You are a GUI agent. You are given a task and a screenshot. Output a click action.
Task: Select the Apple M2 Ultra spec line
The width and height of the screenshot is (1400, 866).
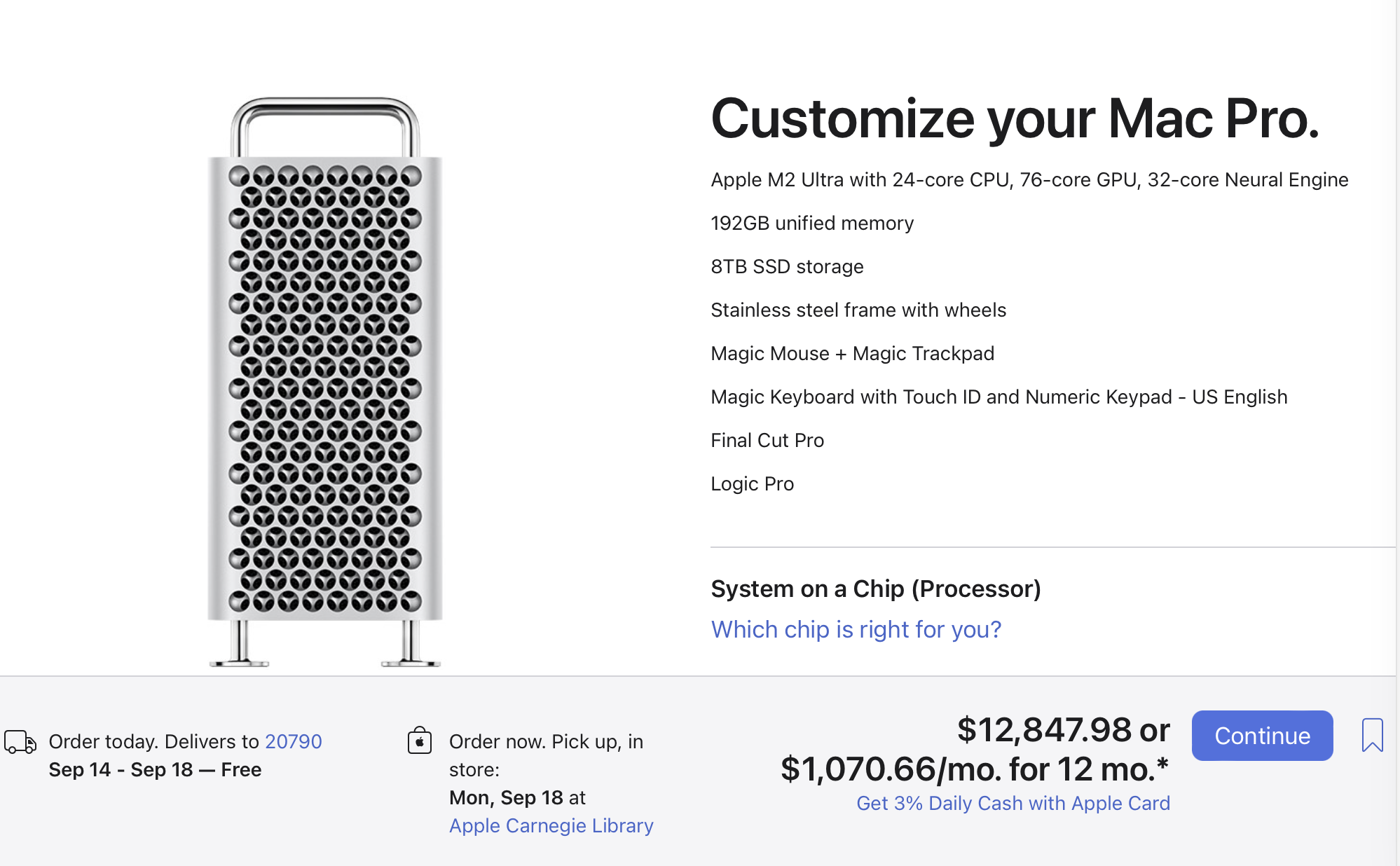point(1029,180)
